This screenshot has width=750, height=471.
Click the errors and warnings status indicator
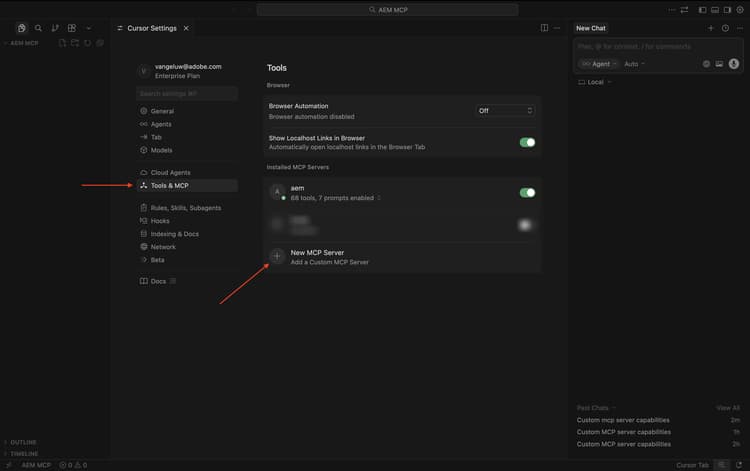pyautogui.click(x=73, y=465)
